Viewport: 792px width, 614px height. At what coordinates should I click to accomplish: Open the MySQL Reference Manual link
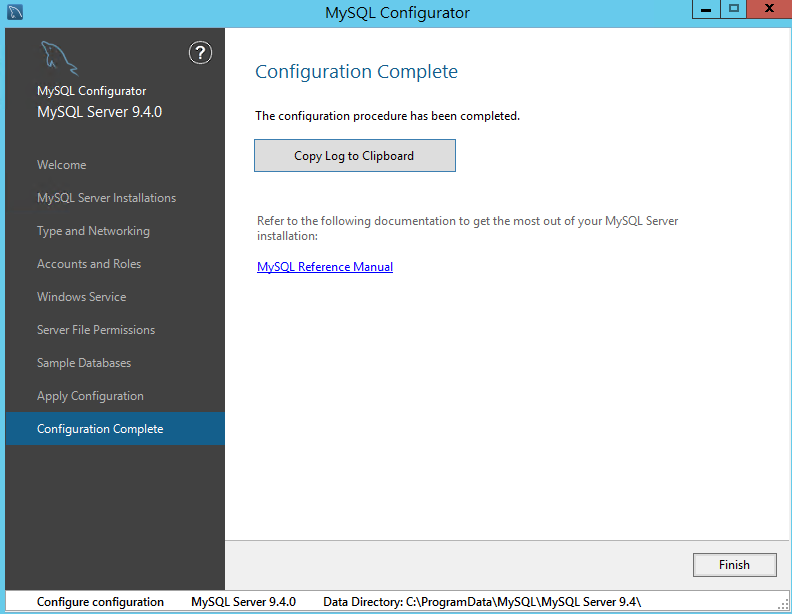[325, 267]
